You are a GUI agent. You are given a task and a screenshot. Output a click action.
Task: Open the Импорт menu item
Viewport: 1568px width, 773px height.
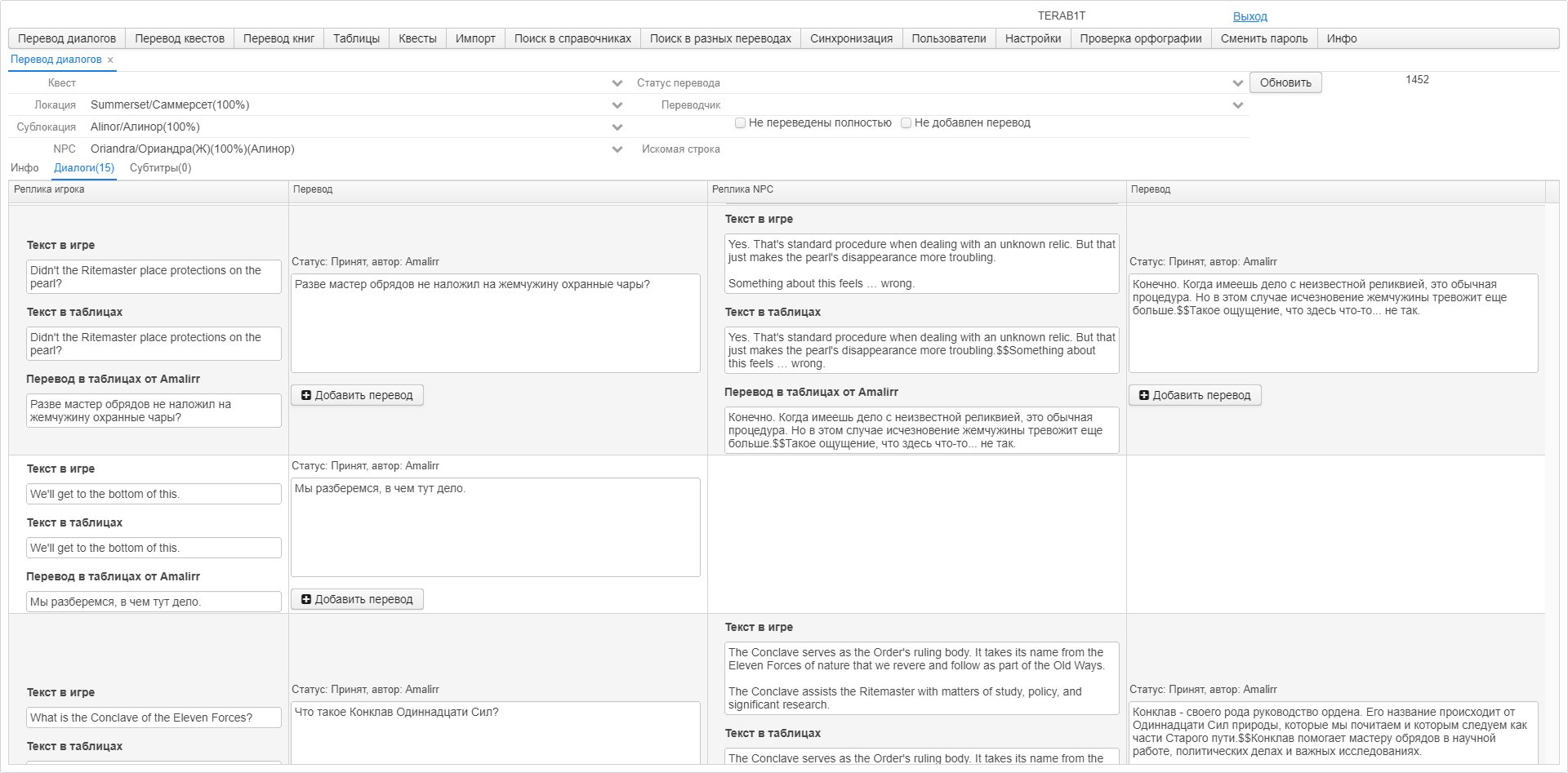[x=475, y=38]
